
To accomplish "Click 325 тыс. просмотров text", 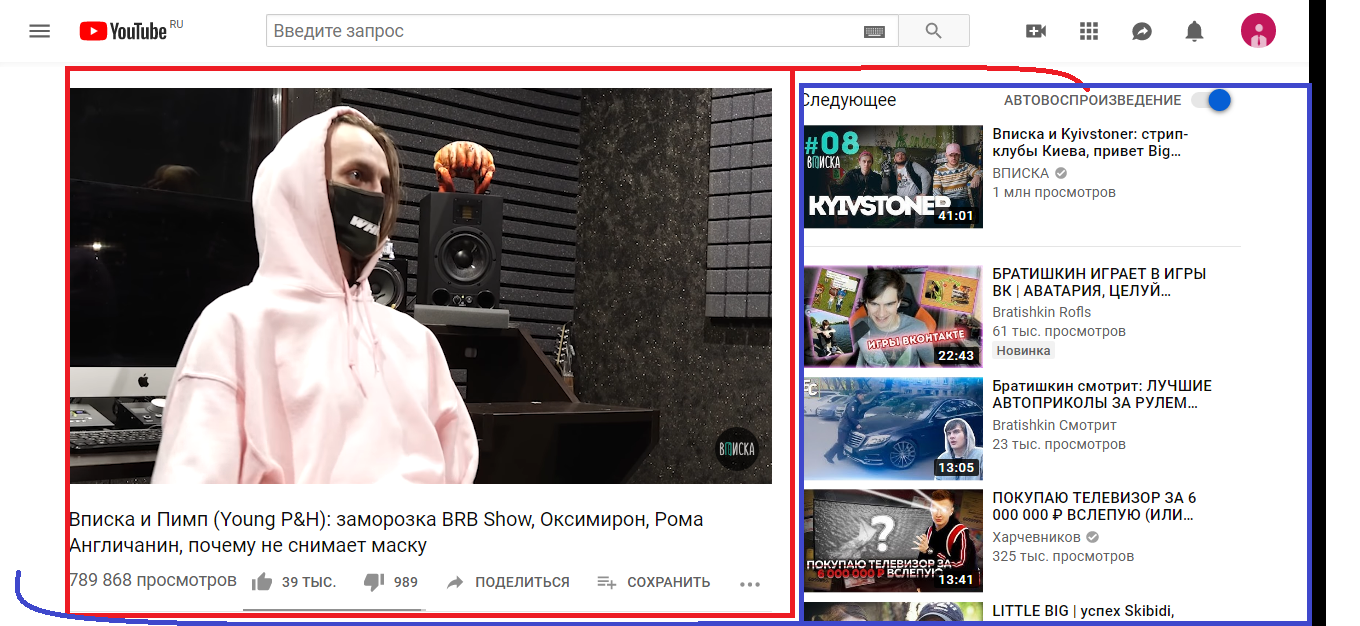I will 1063,556.
